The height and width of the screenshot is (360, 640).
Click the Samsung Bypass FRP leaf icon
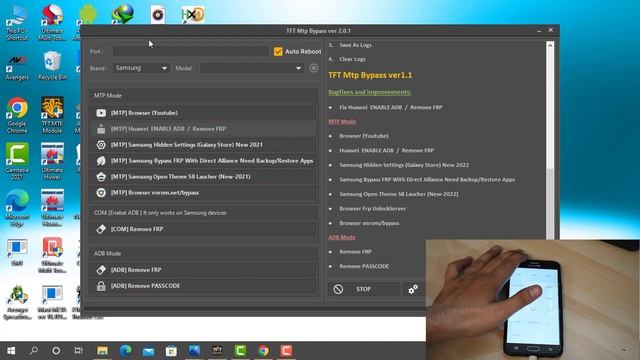[101, 161]
